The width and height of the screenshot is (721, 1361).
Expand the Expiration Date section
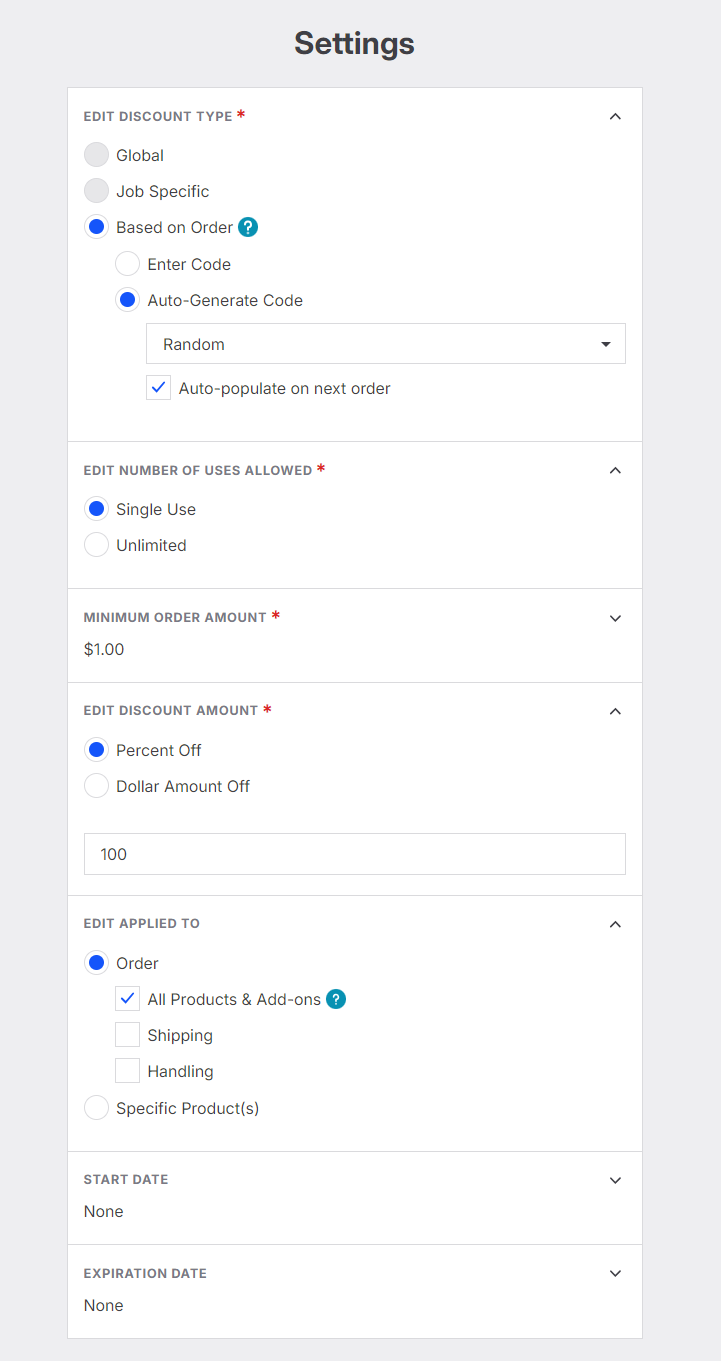pos(615,1273)
